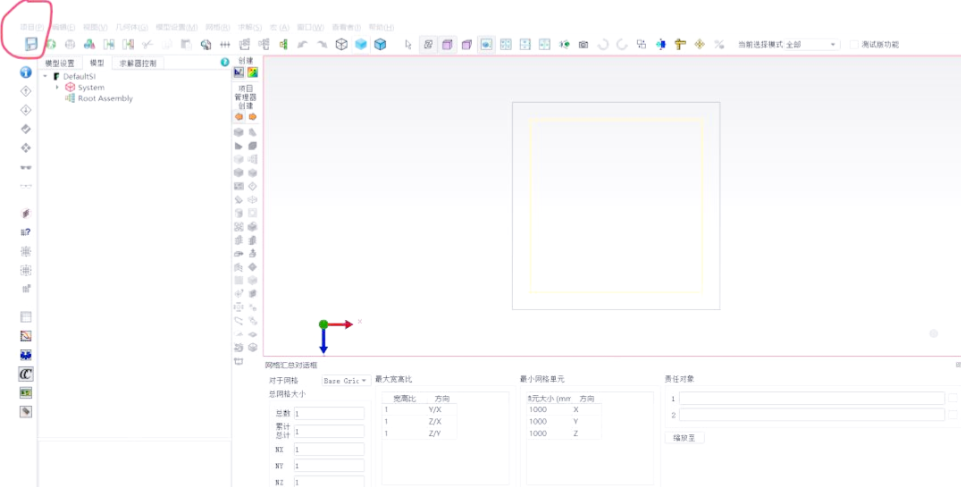Click the upward diamond arrow sidebar icon
961x487 pixels.
pos(26,91)
